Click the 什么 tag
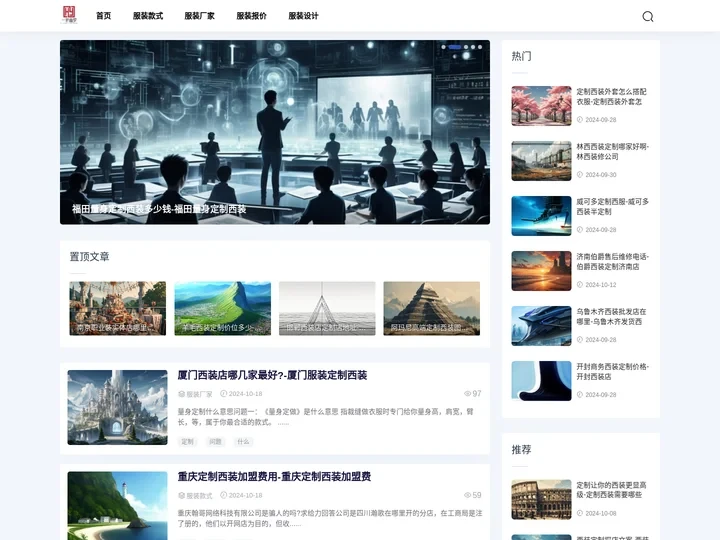The width and height of the screenshot is (720, 540). (x=243, y=442)
